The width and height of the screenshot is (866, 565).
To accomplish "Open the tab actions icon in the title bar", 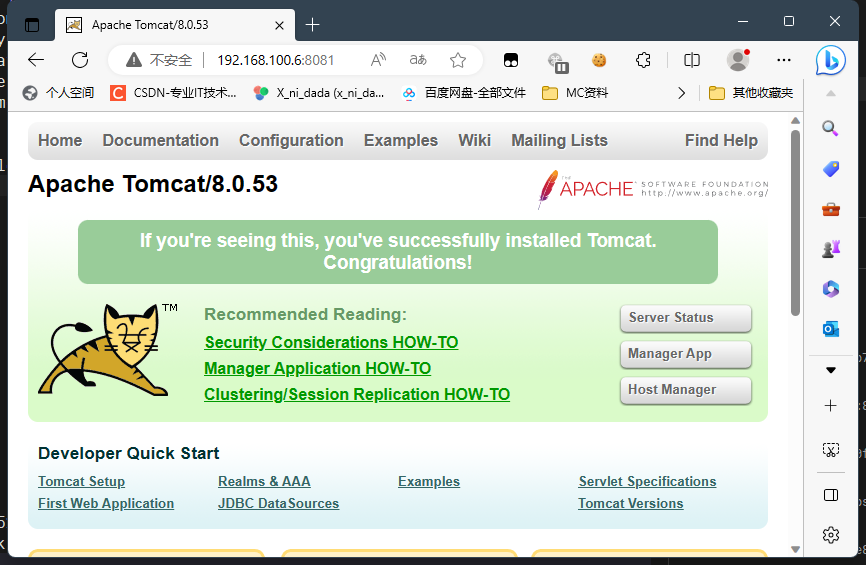I will (x=32, y=25).
